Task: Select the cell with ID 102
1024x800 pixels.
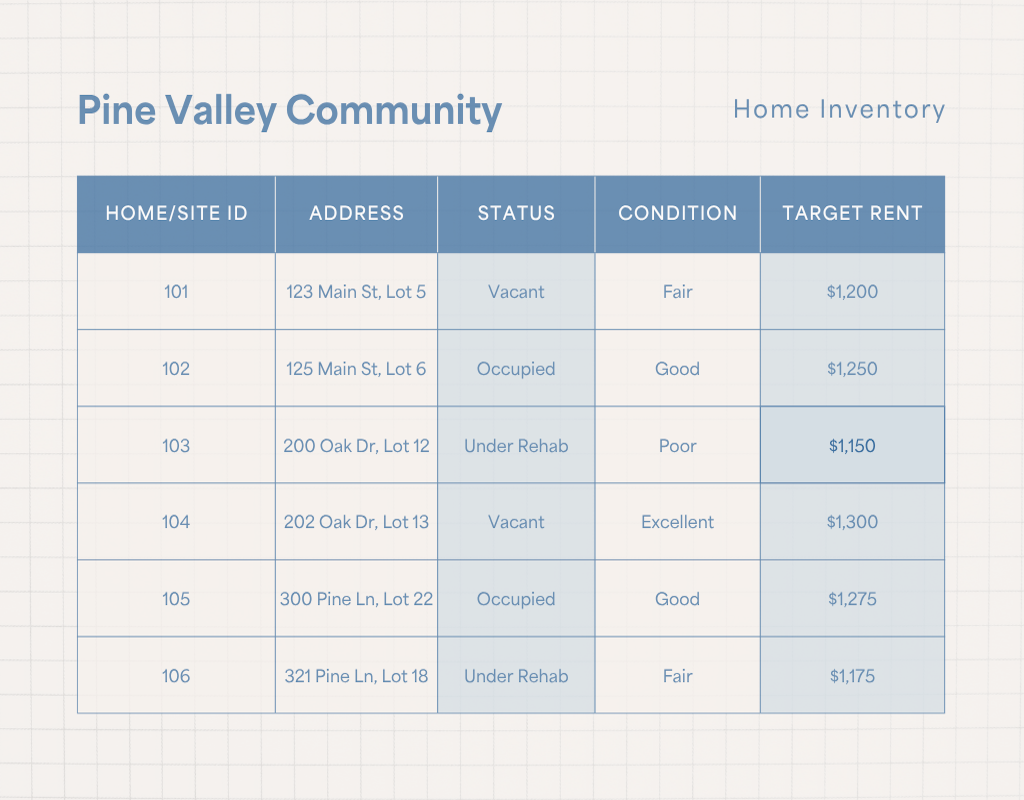Action: [x=176, y=368]
